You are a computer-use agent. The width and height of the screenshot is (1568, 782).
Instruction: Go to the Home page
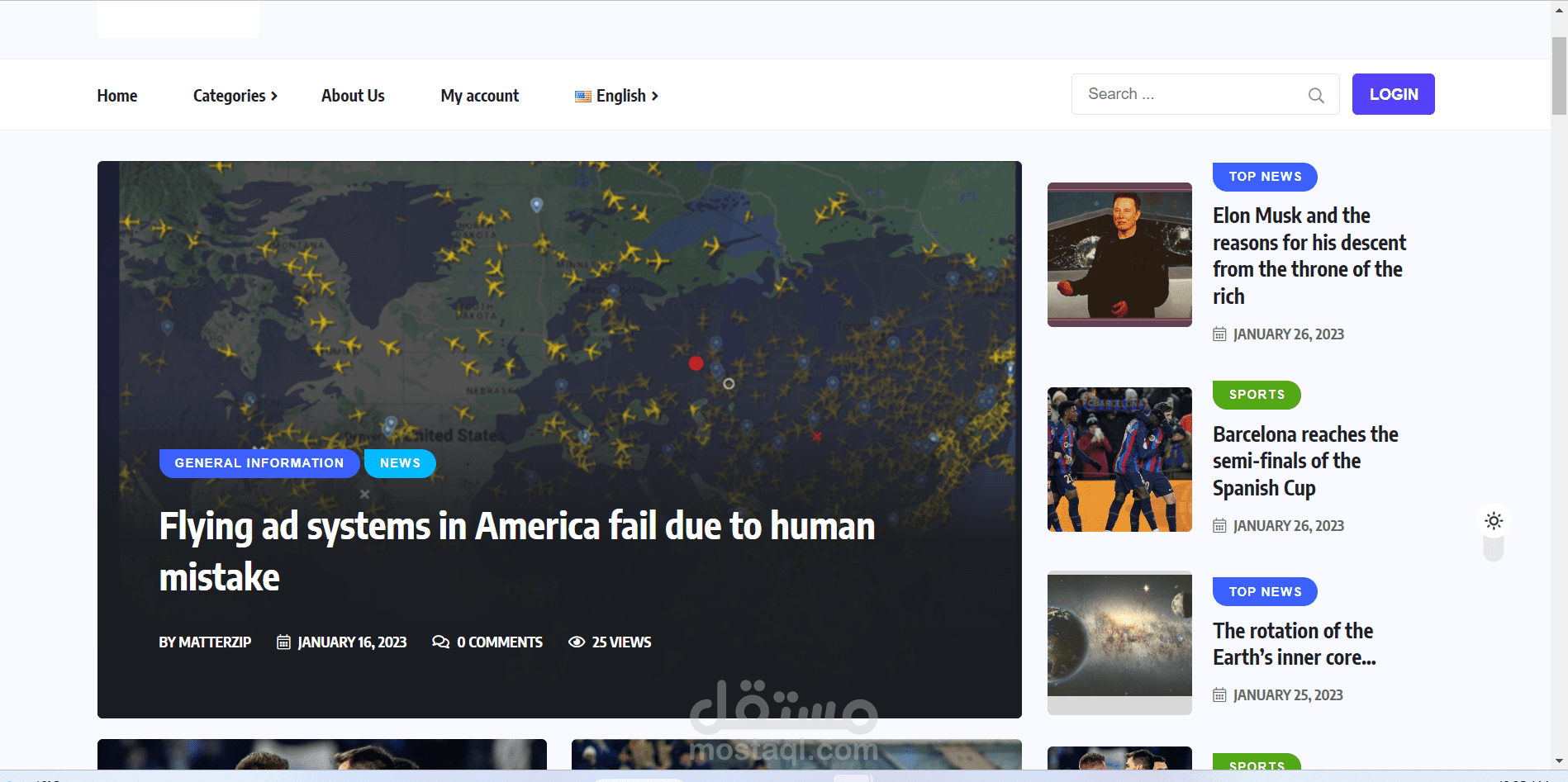pyautogui.click(x=117, y=96)
